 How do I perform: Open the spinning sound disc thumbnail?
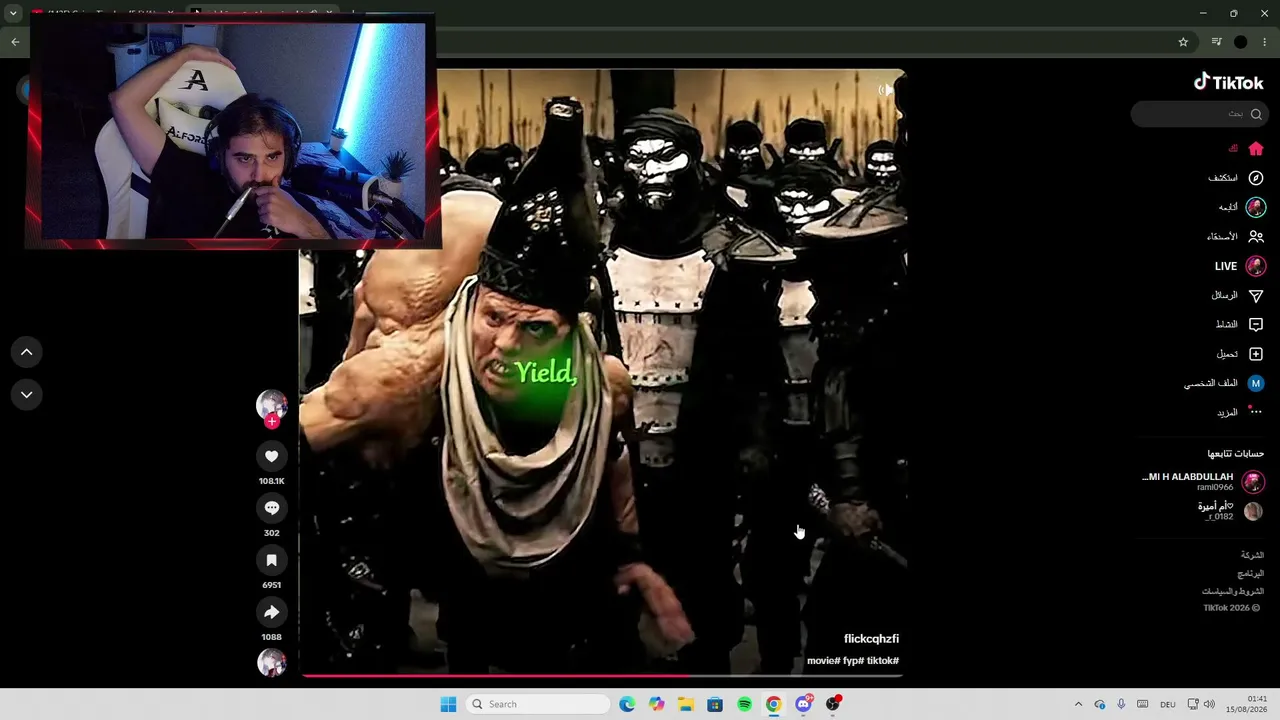coord(271,663)
